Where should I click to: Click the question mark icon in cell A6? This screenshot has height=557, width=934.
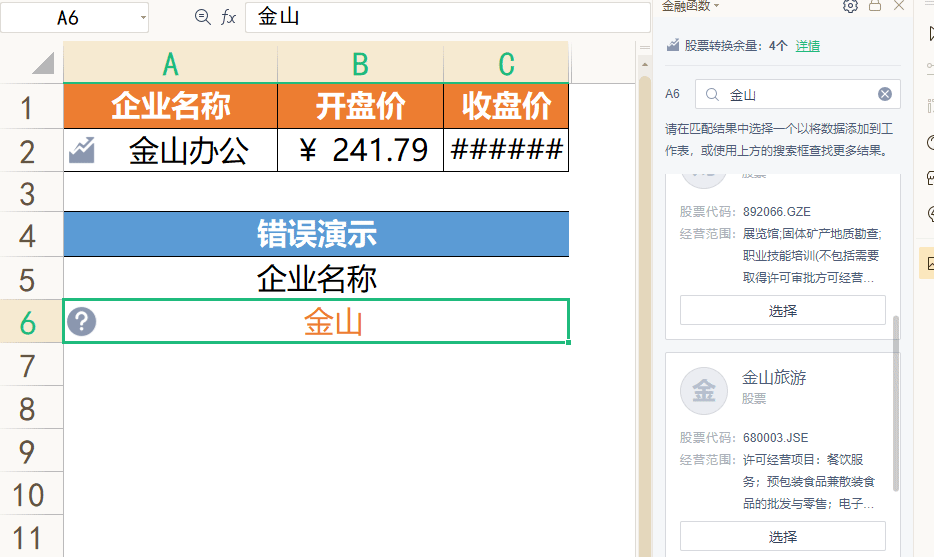coord(82,322)
